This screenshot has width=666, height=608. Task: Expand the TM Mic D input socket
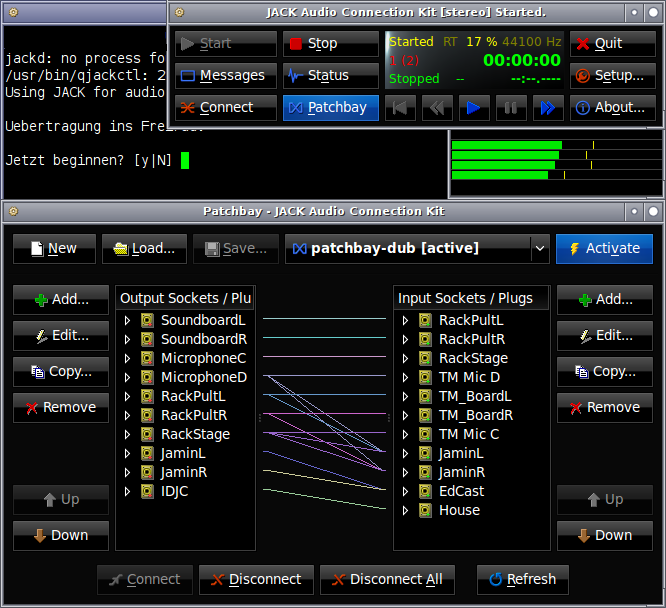pos(405,377)
